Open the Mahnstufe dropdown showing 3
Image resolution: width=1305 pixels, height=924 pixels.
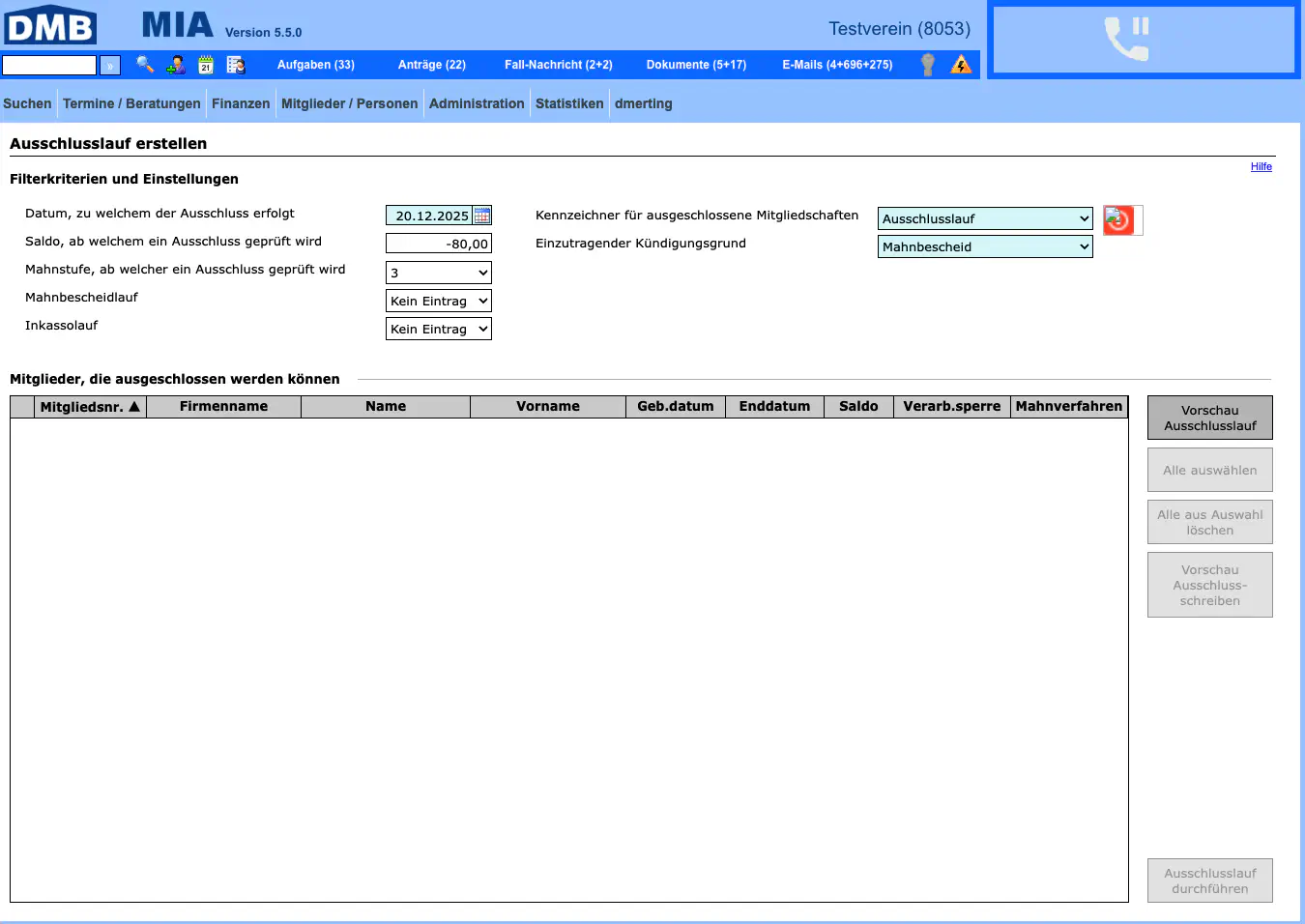[438, 273]
